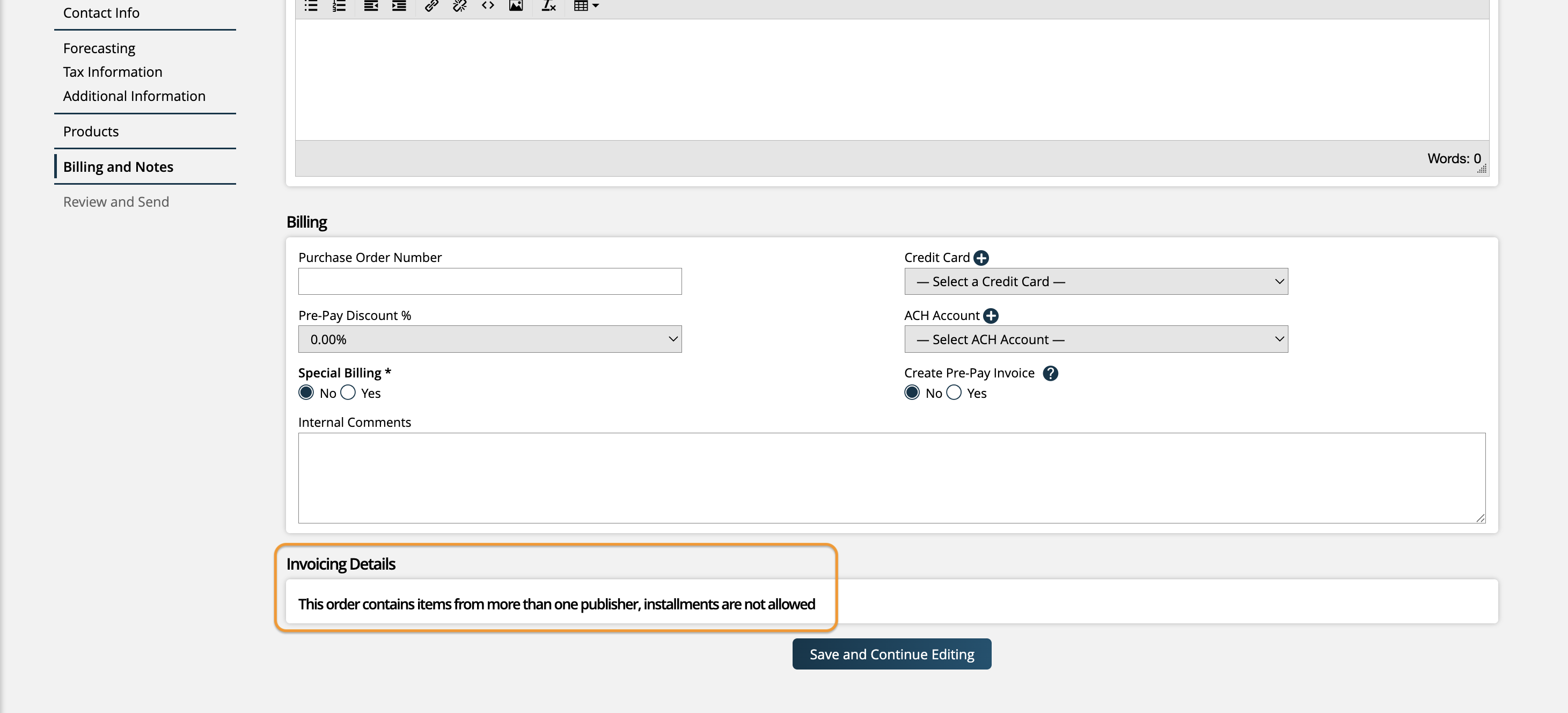Click the insert image icon
This screenshot has width=1568, height=713.
[x=516, y=6]
